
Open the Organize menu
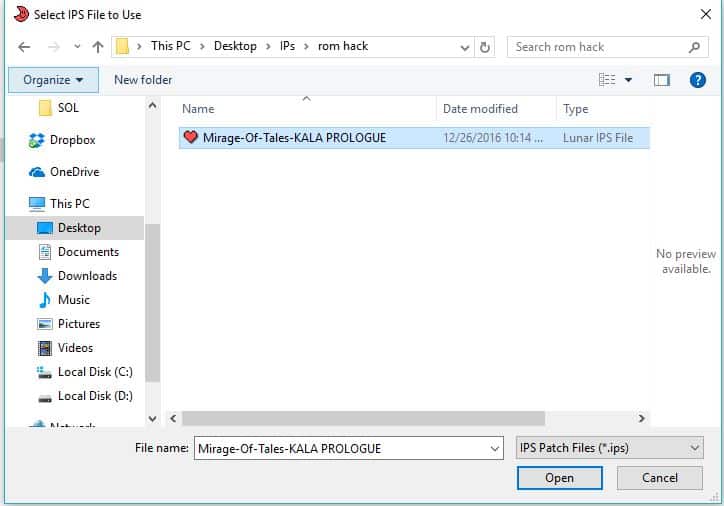tap(53, 80)
